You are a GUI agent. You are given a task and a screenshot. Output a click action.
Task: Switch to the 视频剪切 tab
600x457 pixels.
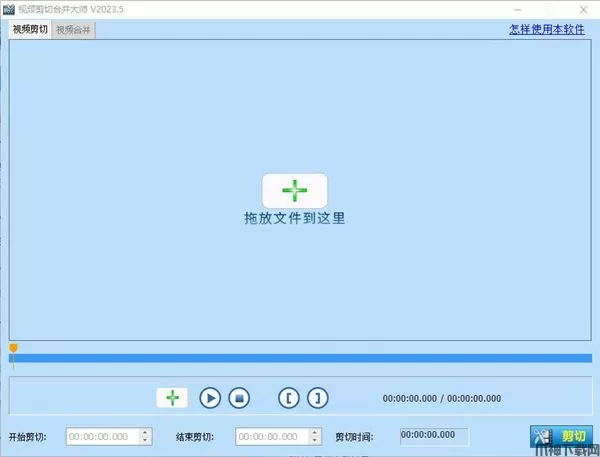click(x=30, y=29)
